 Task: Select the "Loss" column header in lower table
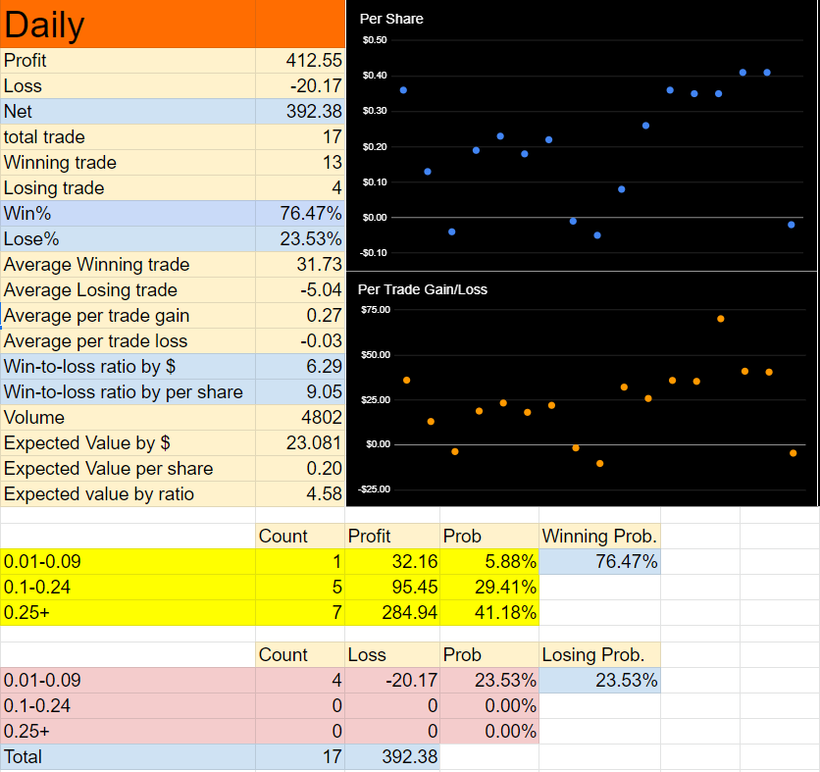click(391, 655)
